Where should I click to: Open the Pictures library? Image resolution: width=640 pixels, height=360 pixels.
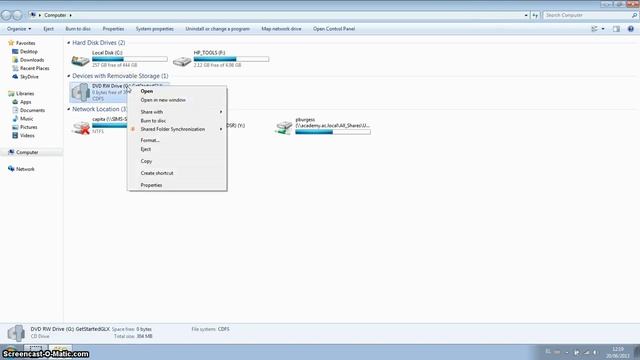point(29,127)
